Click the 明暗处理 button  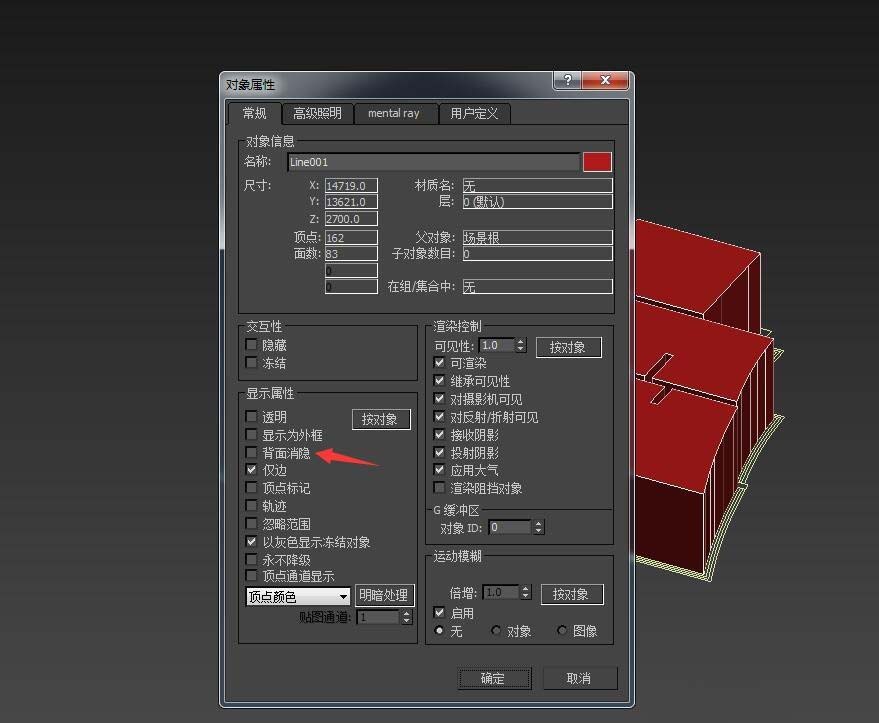[384, 595]
